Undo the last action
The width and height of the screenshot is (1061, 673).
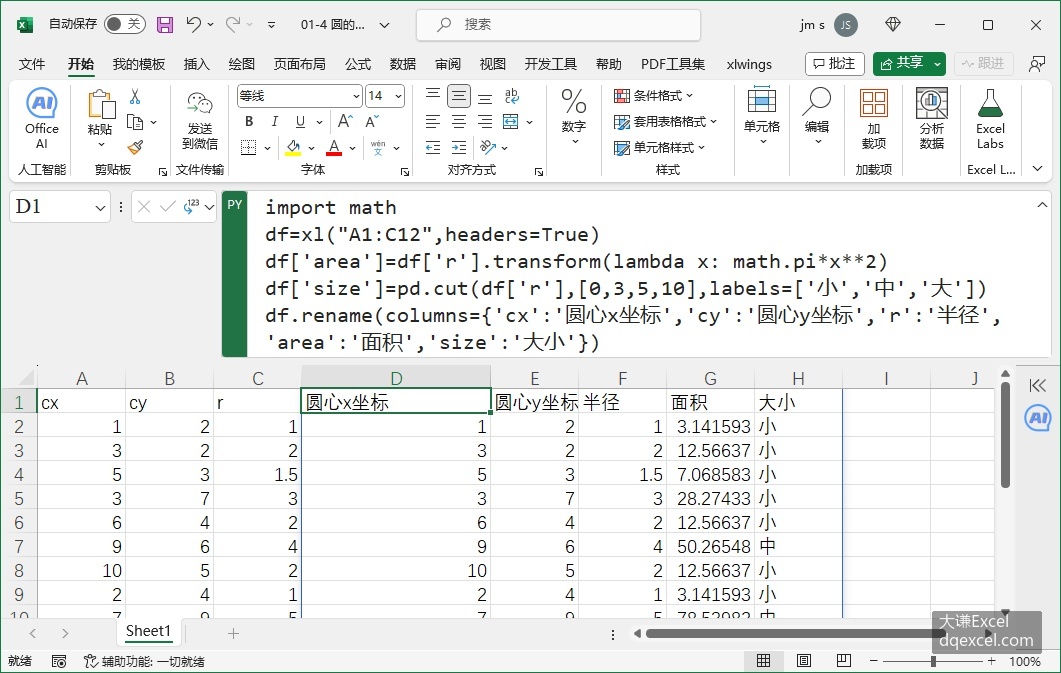coord(194,25)
